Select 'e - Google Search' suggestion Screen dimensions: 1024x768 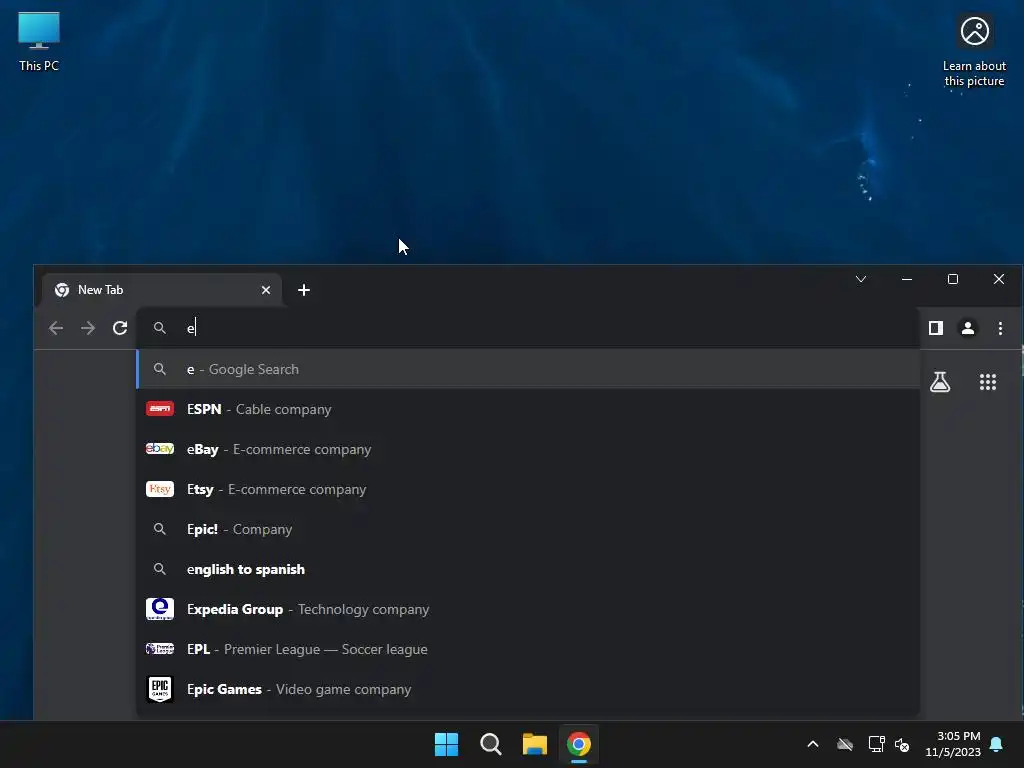point(528,369)
